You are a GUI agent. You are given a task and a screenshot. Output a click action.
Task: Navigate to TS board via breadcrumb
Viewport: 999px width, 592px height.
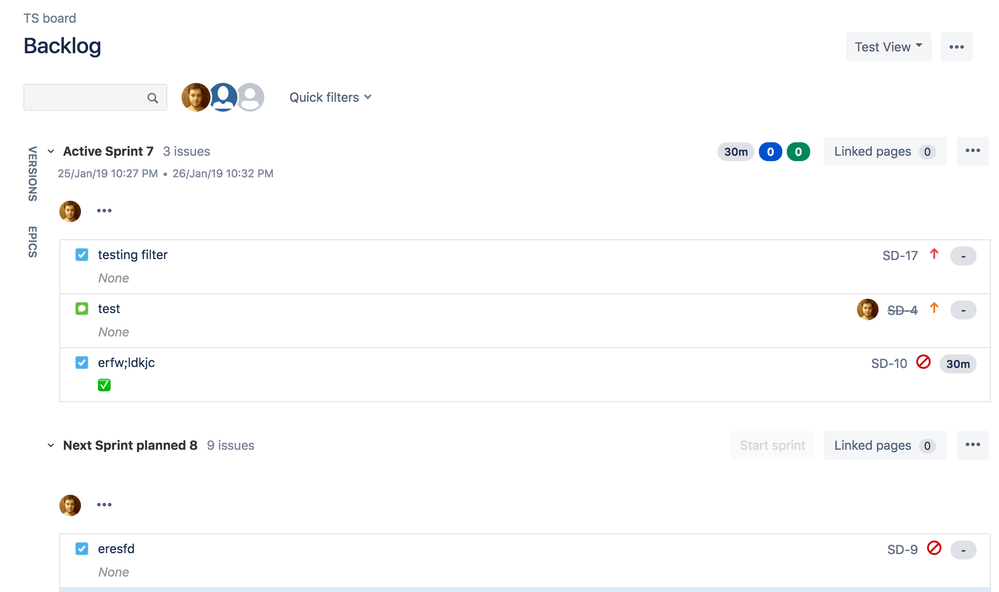point(49,17)
